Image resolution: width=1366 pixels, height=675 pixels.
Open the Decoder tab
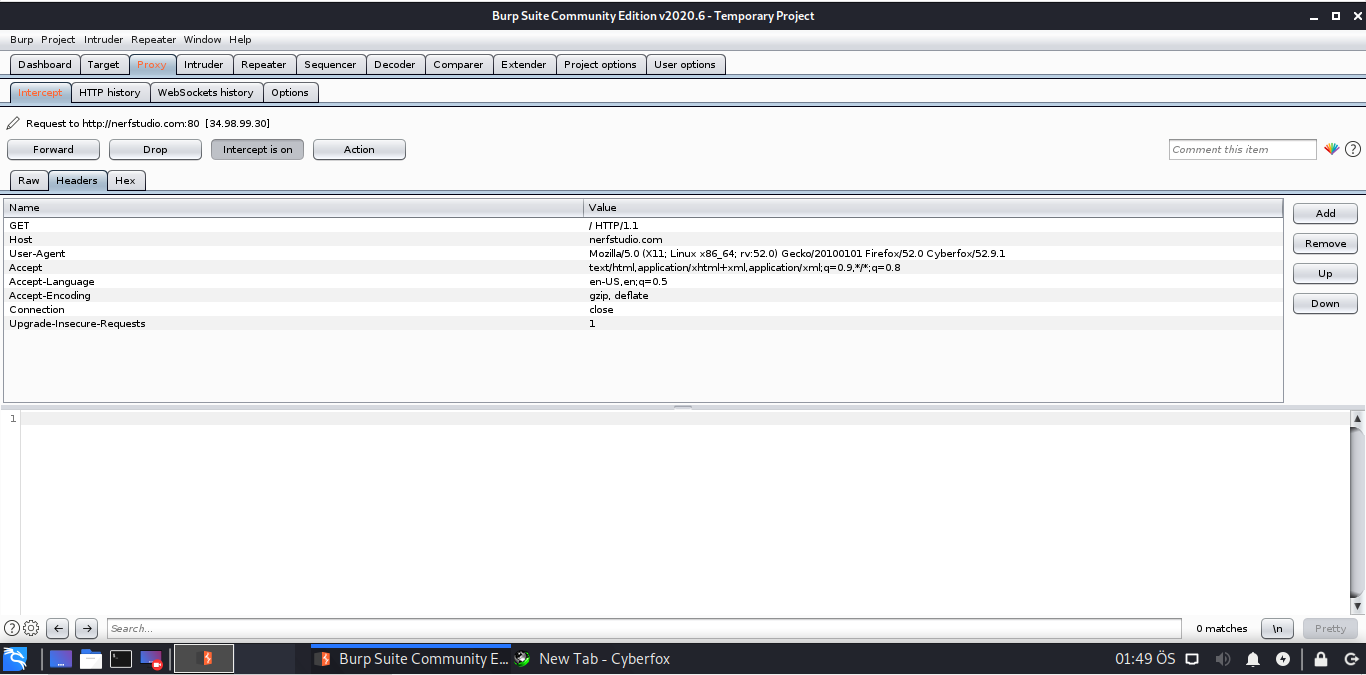pos(395,64)
